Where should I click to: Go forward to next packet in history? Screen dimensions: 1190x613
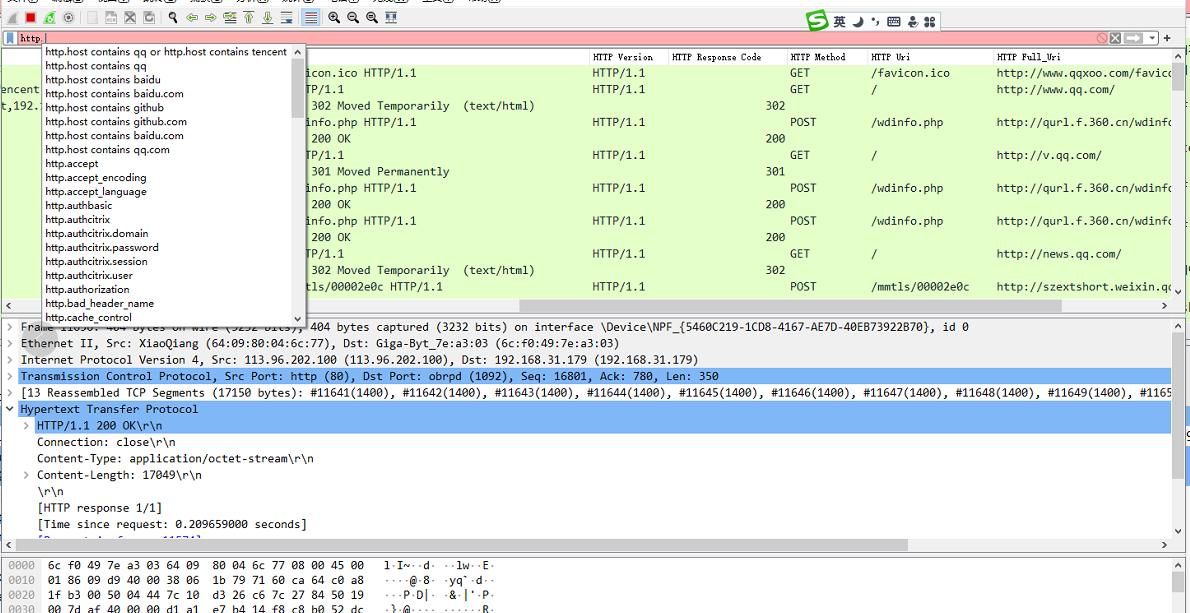[210, 17]
